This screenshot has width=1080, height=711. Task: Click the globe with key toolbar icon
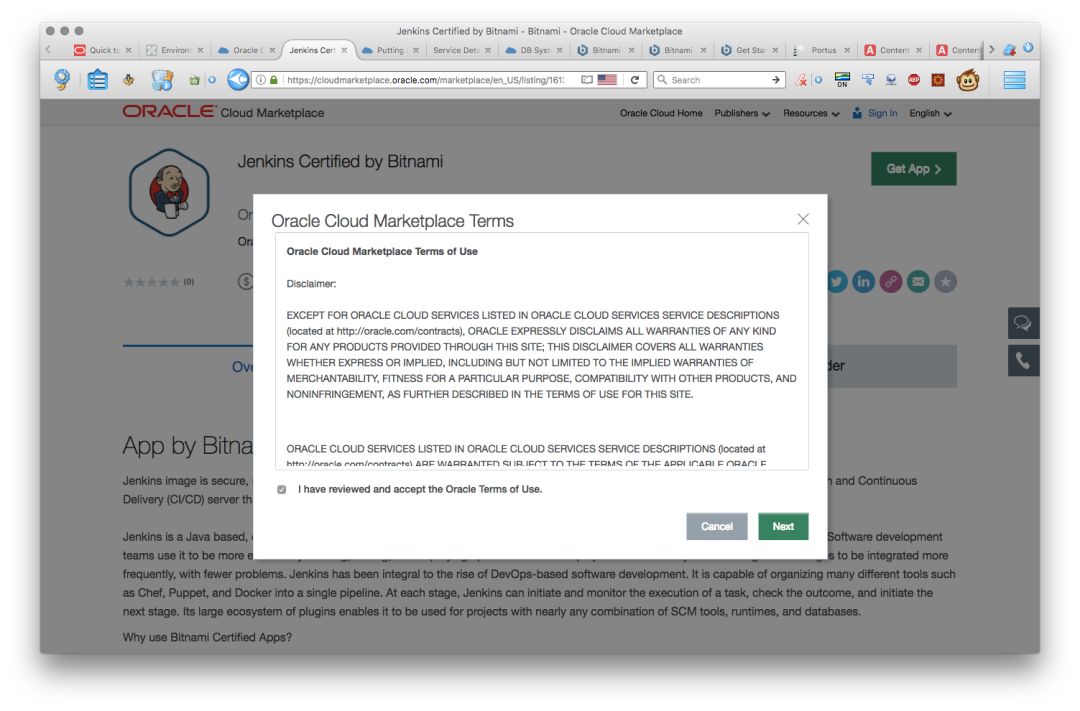click(x=163, y=80)
